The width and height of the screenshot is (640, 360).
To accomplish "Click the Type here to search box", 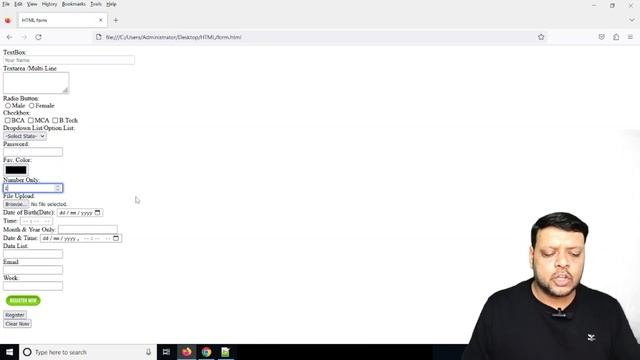I will tap(88, 352).
